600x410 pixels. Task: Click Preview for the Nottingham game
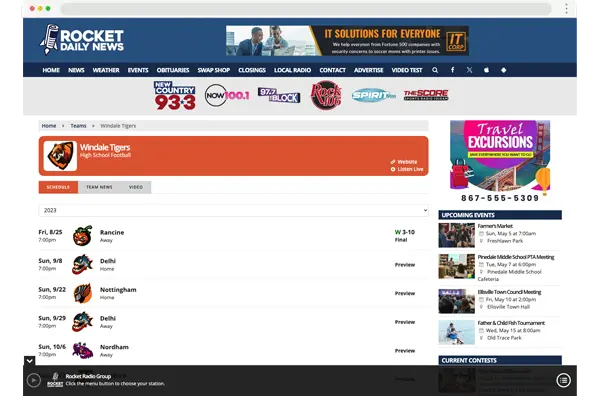click(x=404, y=293)
